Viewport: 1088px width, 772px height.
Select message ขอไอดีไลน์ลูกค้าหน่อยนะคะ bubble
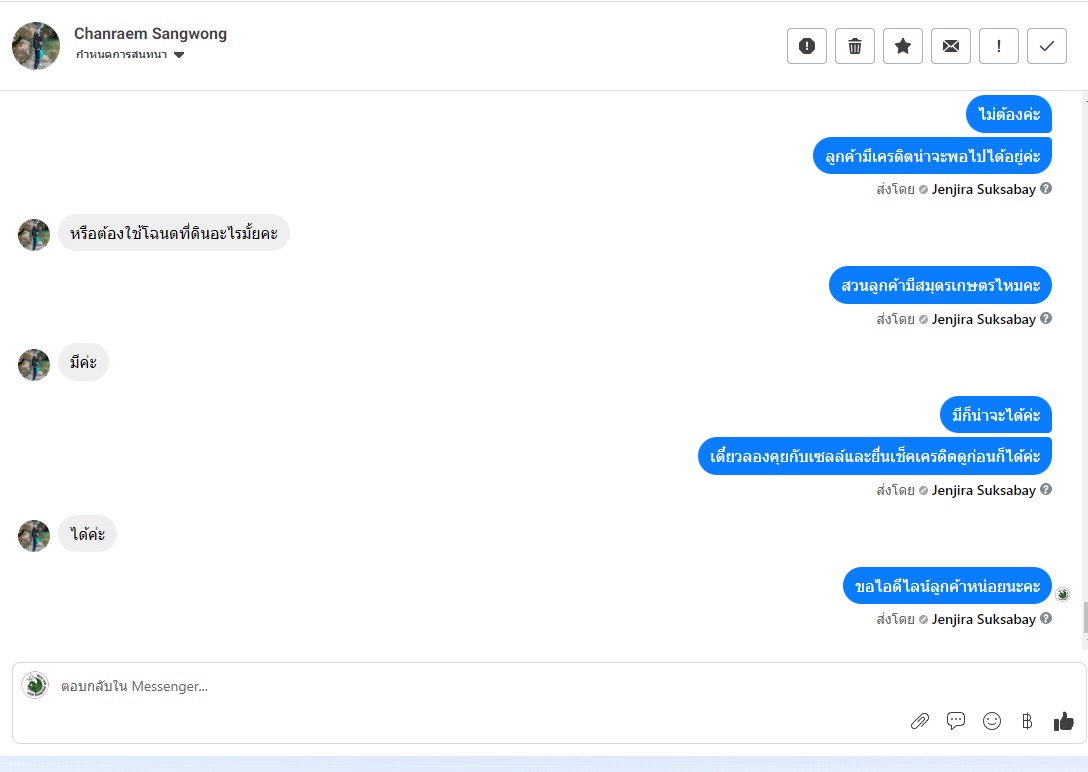(x=947, y=586)
